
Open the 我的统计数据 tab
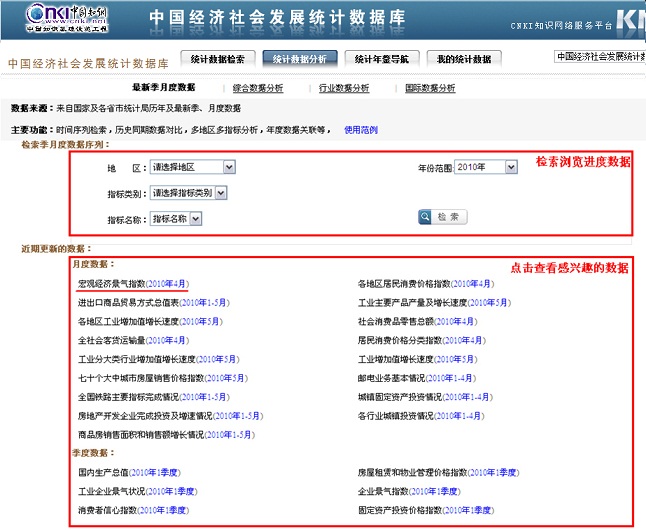click(463, 59)
